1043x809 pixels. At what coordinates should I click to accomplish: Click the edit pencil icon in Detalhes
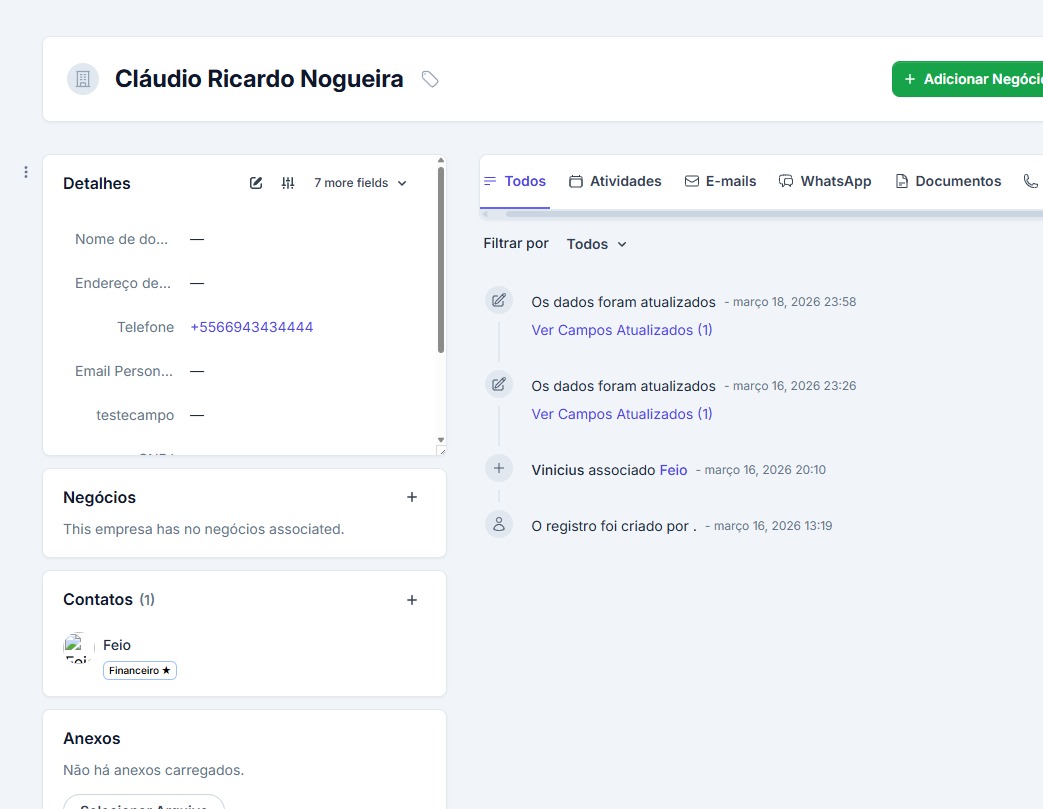click(256, 183)
